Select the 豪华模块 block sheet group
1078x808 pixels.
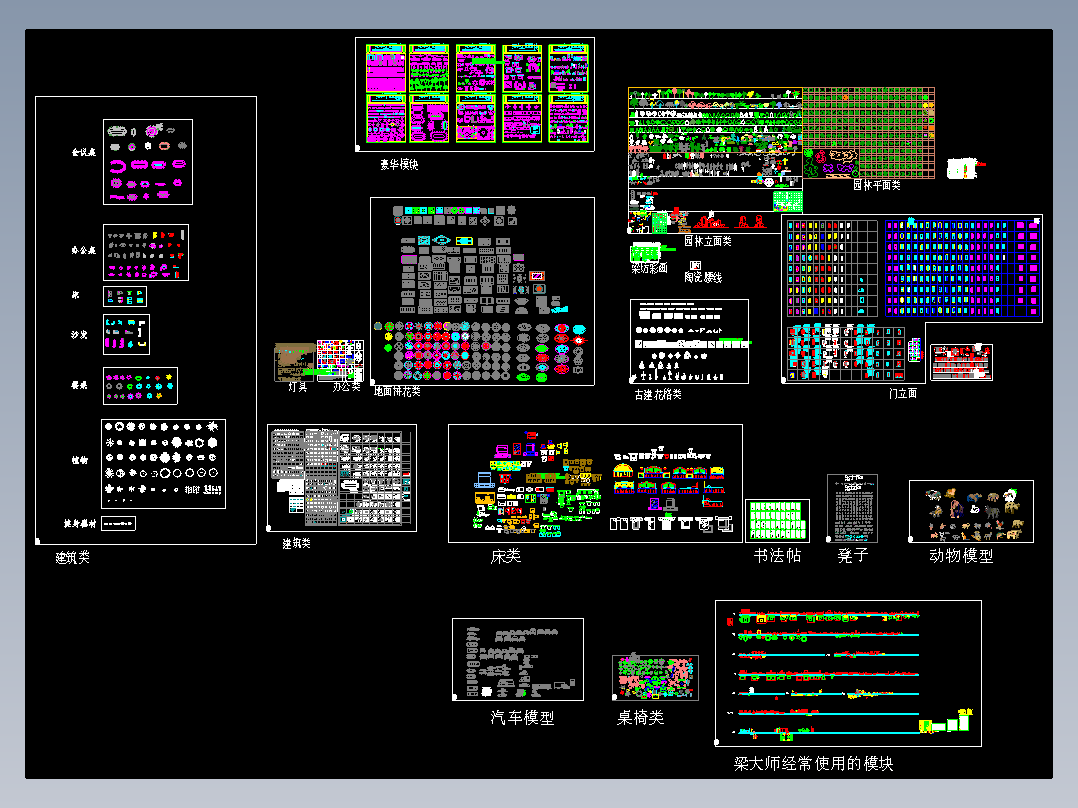point(474,94)
